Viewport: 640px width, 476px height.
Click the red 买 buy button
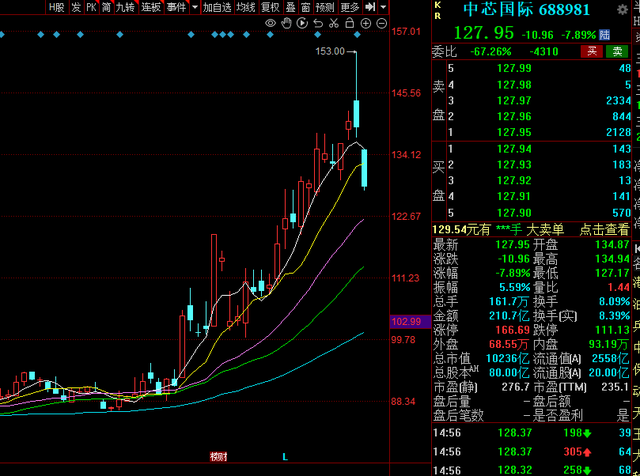pyautogui.click(x=591, y=51)
